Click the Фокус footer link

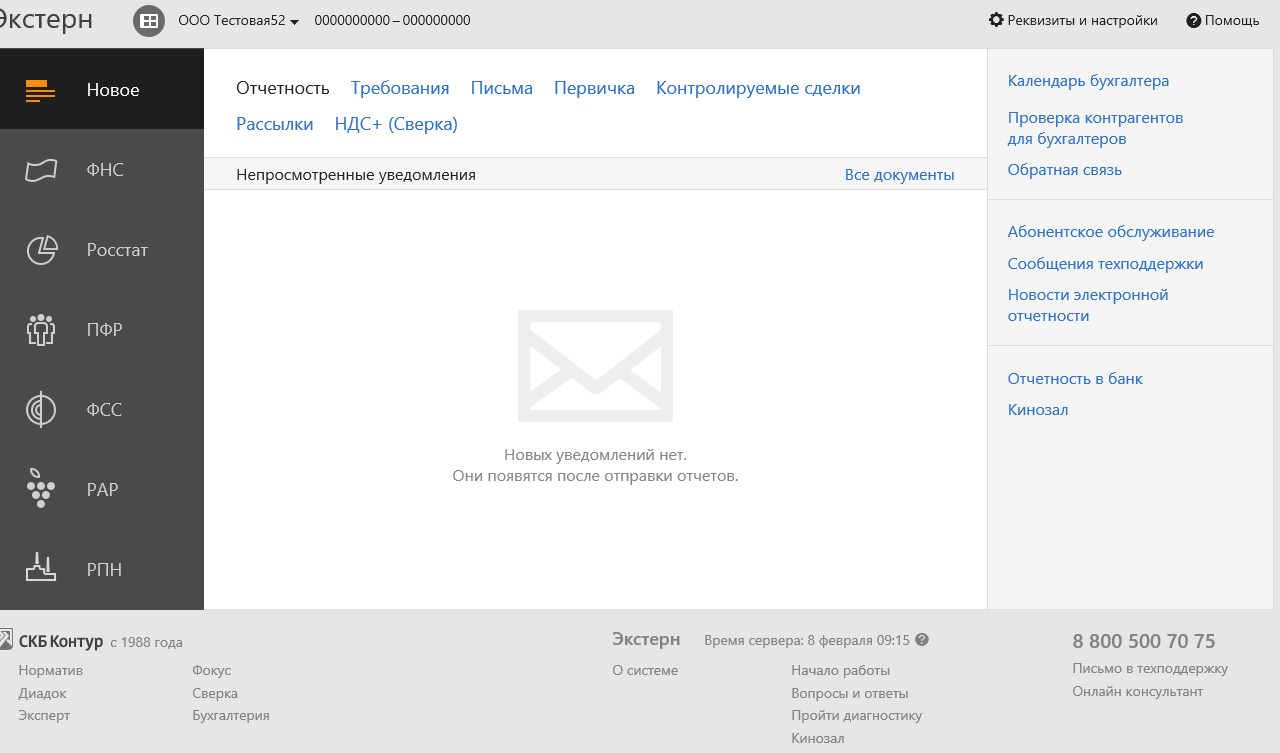(212, 670)
